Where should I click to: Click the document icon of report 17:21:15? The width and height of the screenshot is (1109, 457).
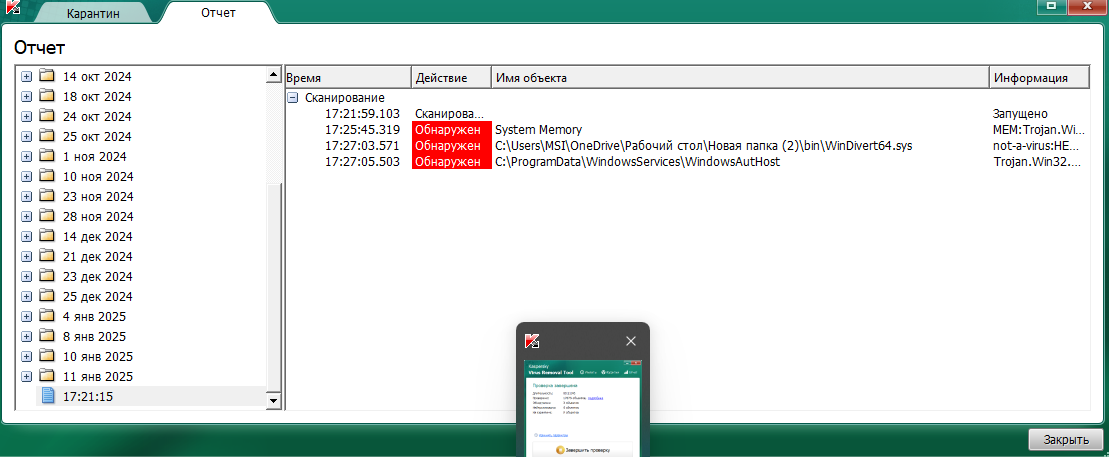click(48, 396)
